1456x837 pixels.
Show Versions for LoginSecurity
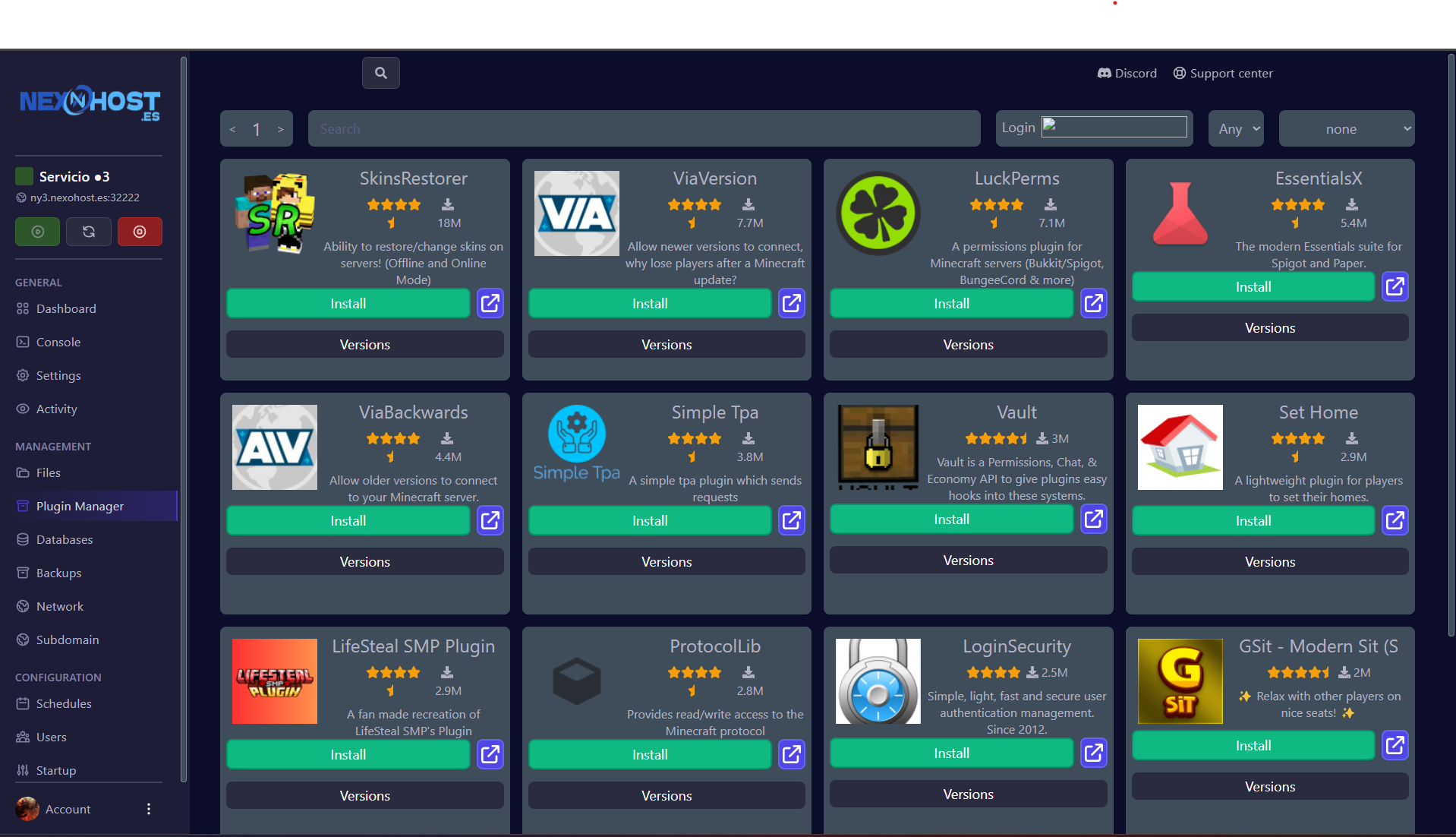(x=969, y=794)
